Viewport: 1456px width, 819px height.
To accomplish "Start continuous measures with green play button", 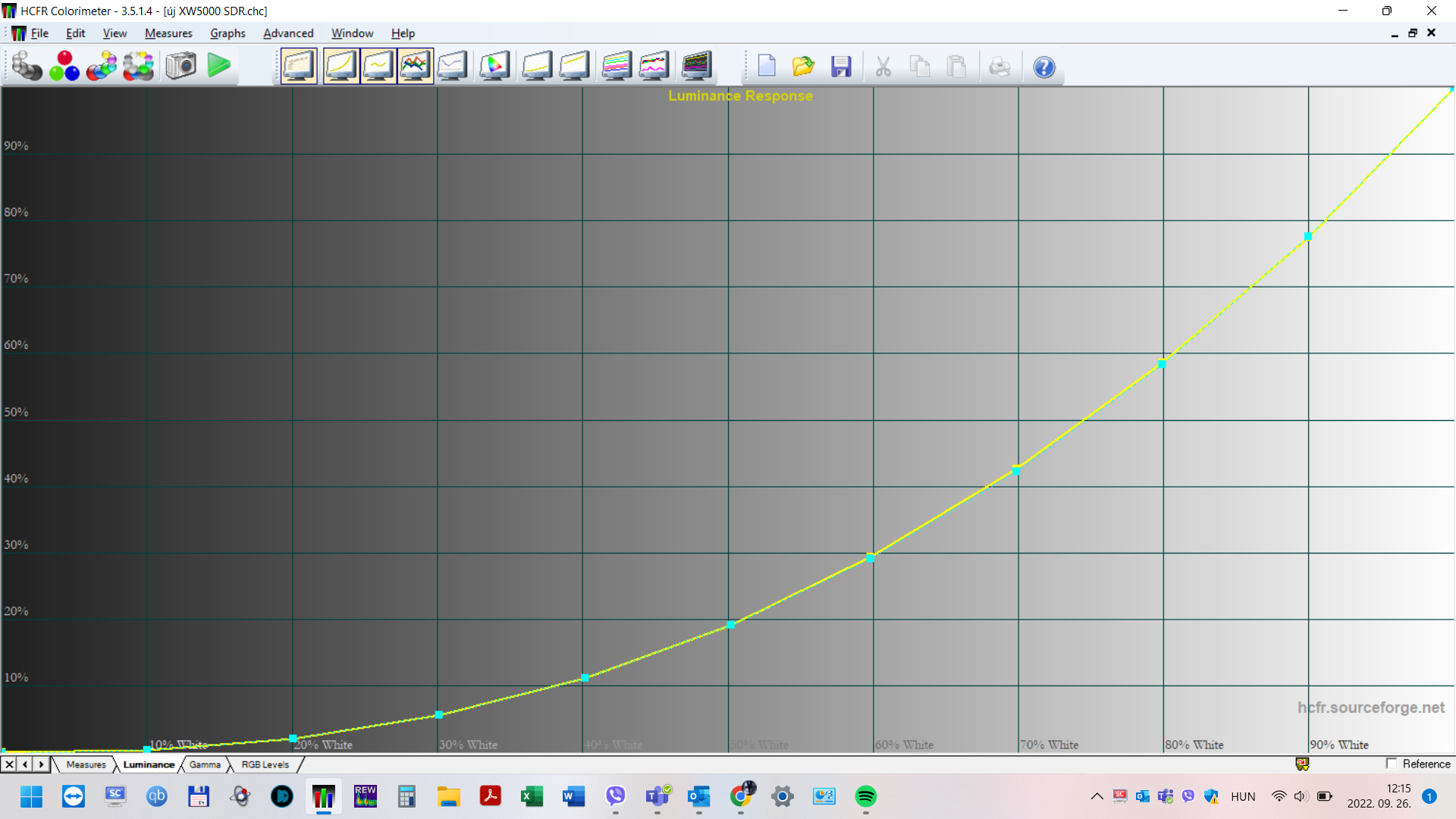I will (218, 67).
